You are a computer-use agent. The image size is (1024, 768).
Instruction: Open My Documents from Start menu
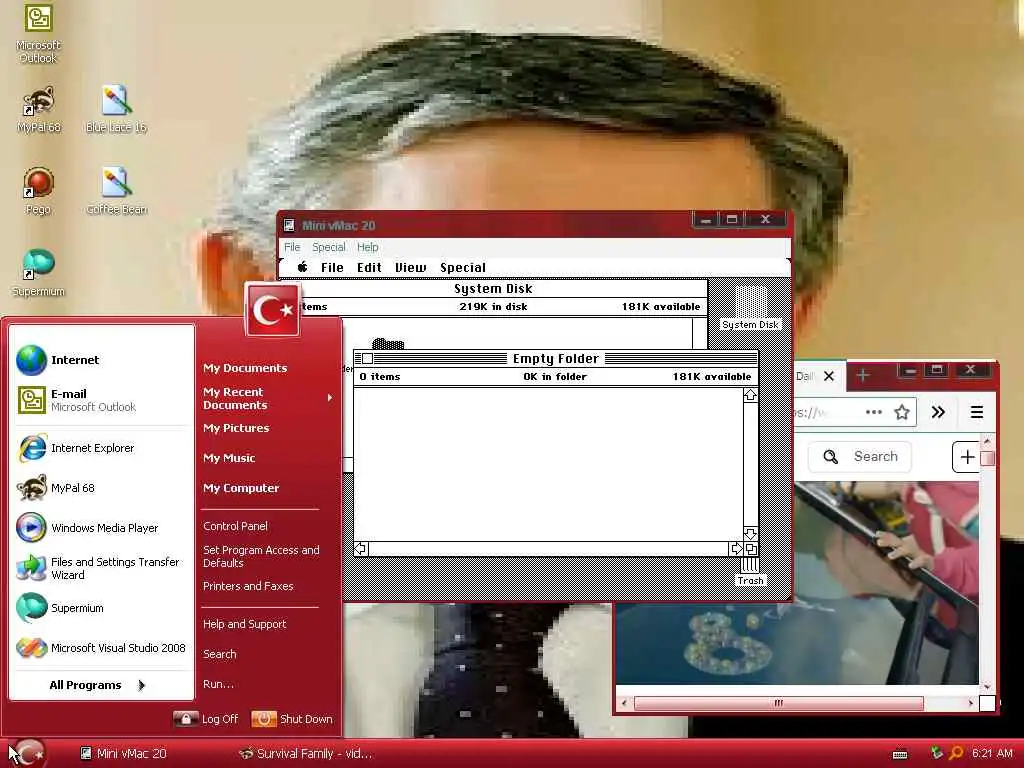tap(245, 368)
